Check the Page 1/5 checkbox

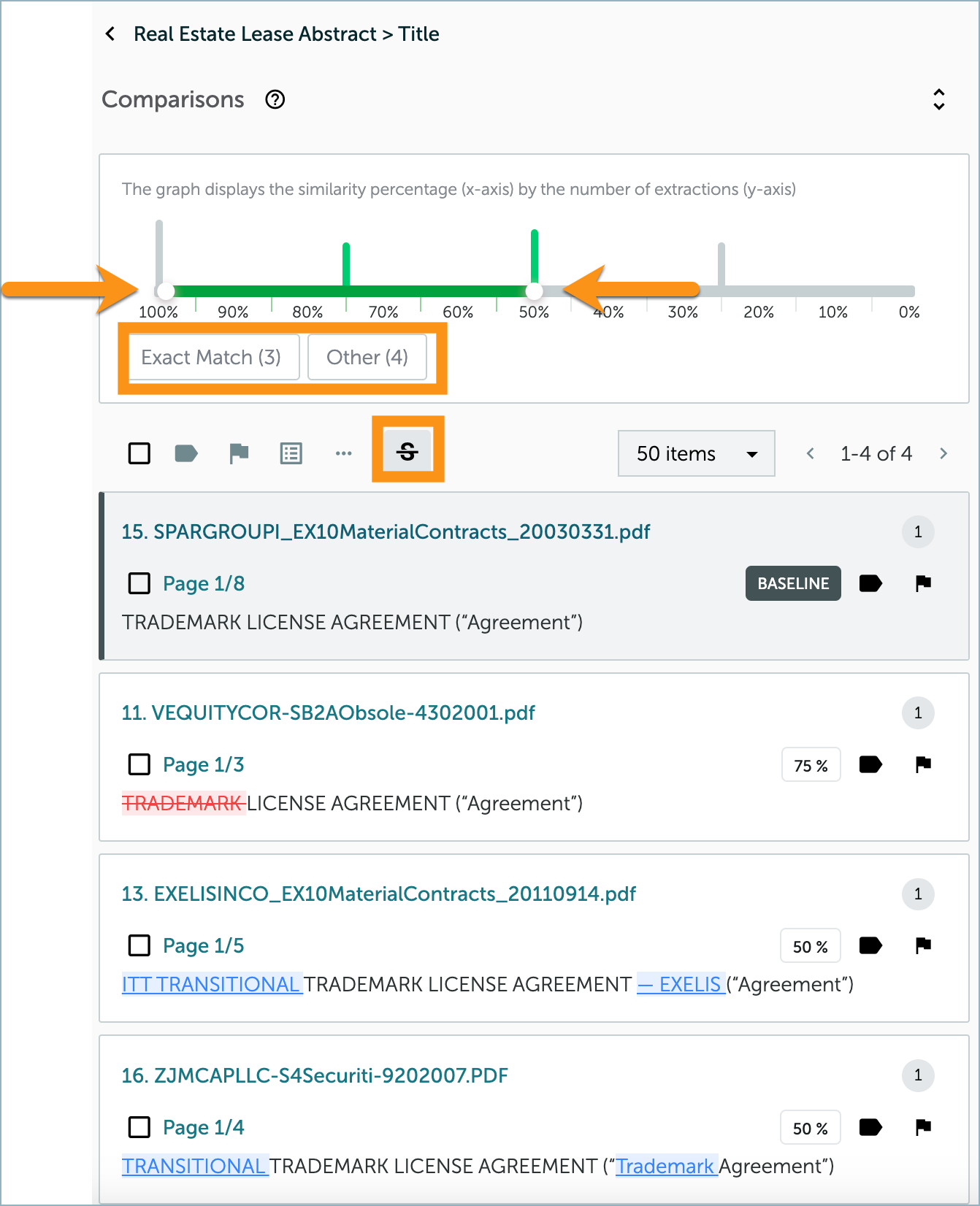click(139, 945)
